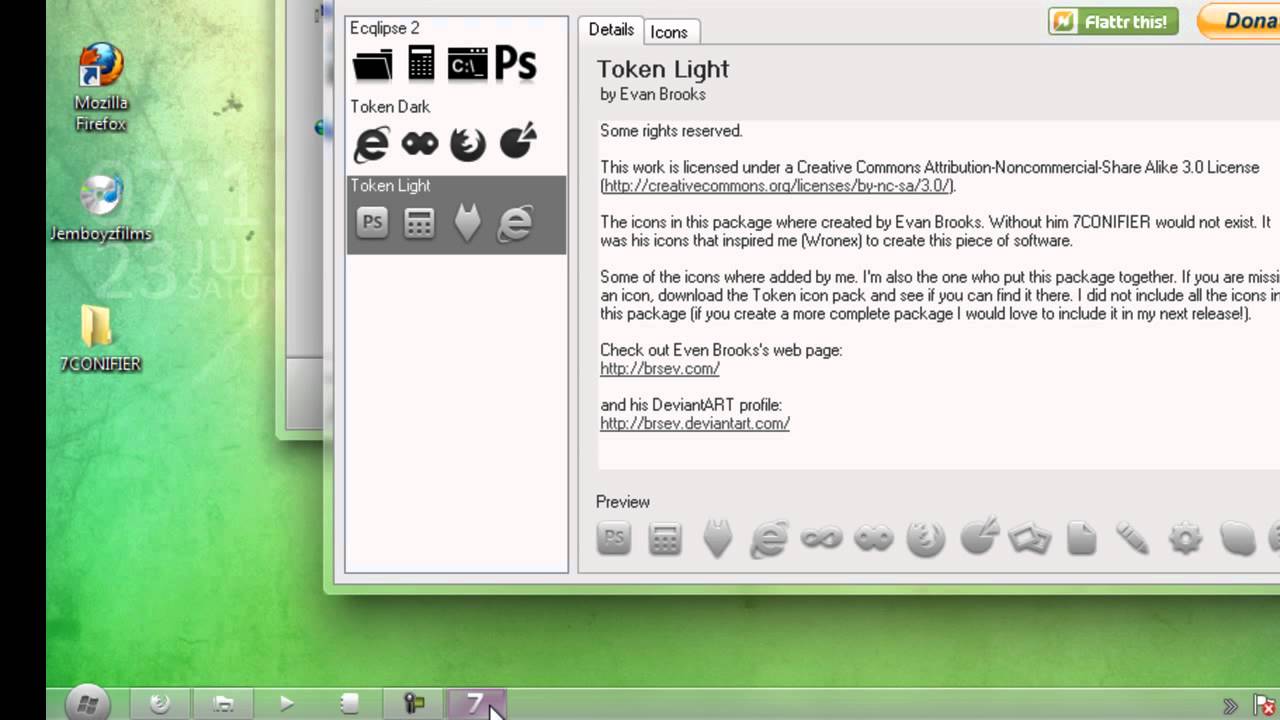Screen dimensions: 1280x720
Task: Expand hidden tray icons double chevron
Action: 1231,706
